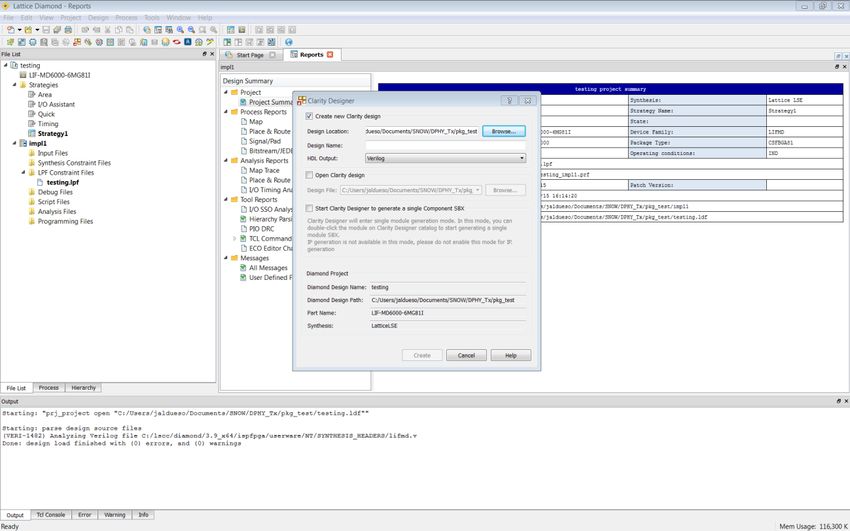This screenshot has height=531, width=850.
Task: Click the blue square 'A' toolbar icon
Action: tap(188, 42)
